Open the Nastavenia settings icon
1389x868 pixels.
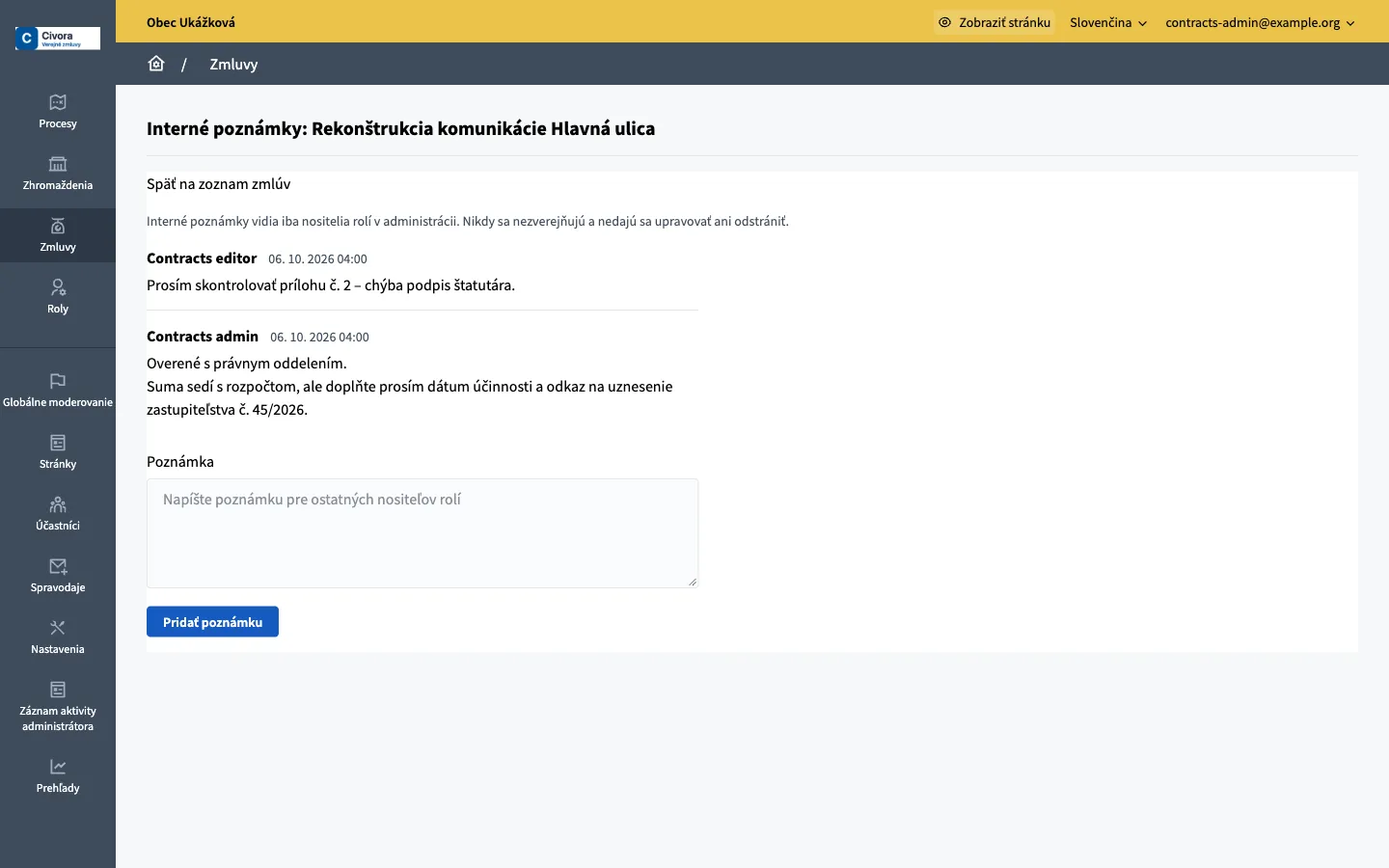(58, 628)
